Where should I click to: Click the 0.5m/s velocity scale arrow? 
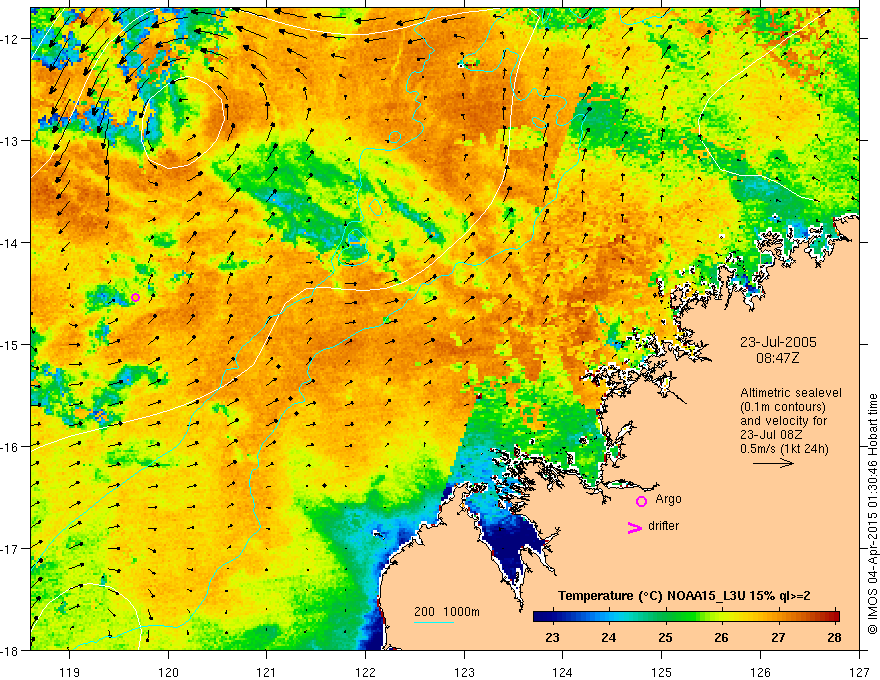(773, 463)
